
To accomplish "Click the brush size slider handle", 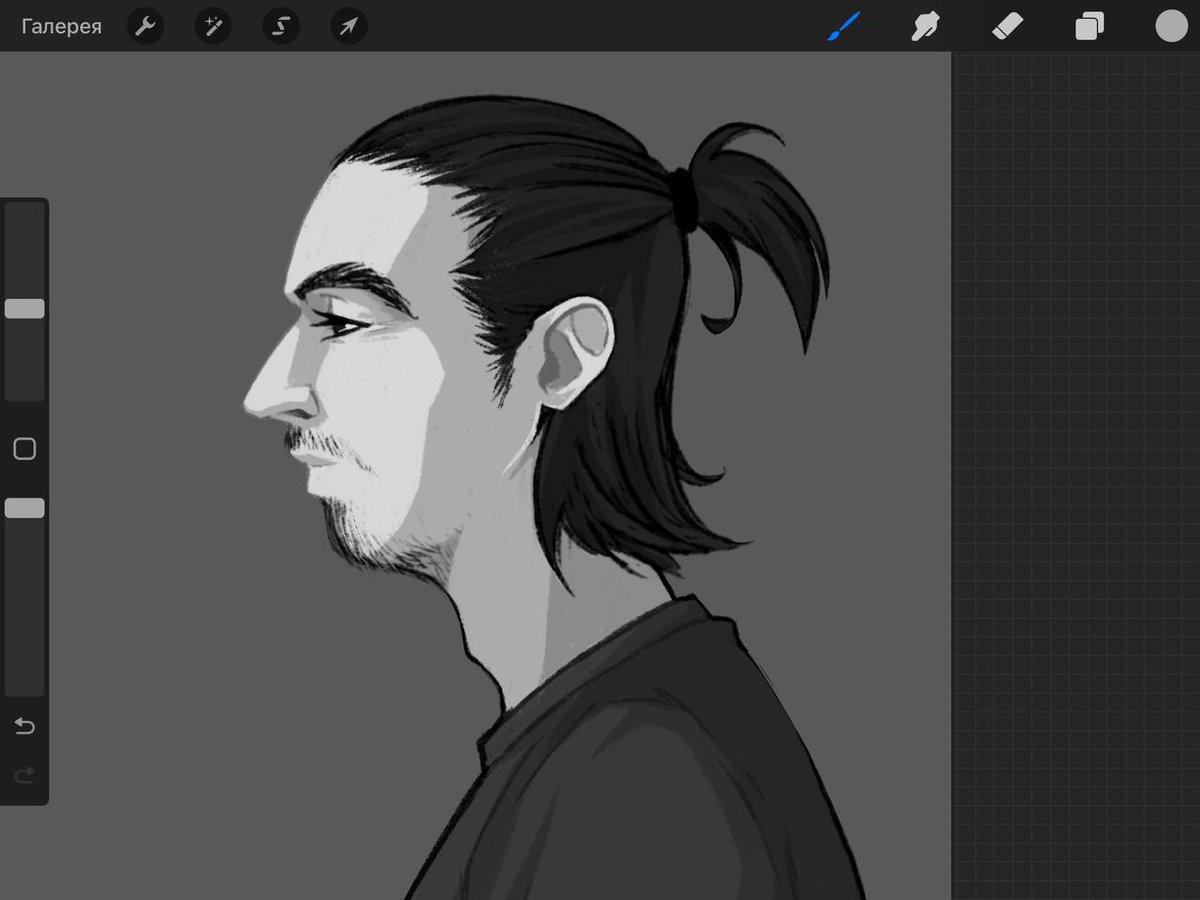I will pyautogui.click(x=25, y=308).
